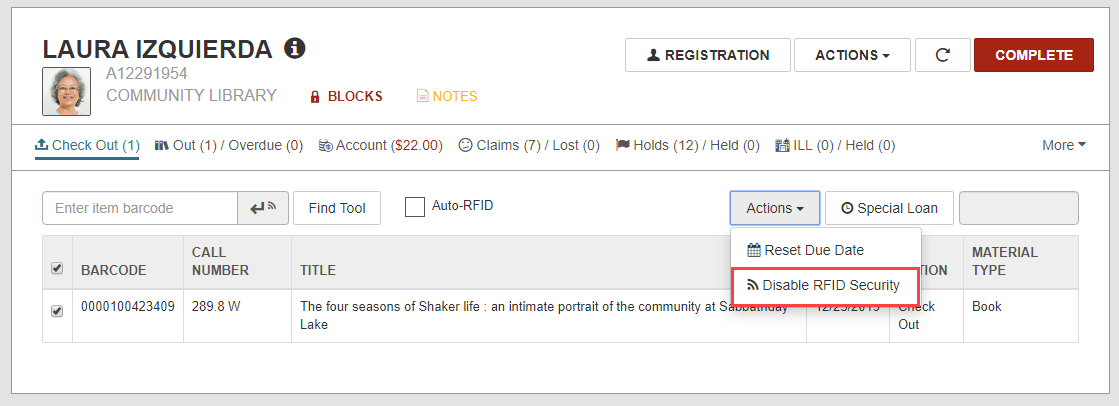
Task: Switch to Claims (7) / Lost tab
Action: click(529, 146)
